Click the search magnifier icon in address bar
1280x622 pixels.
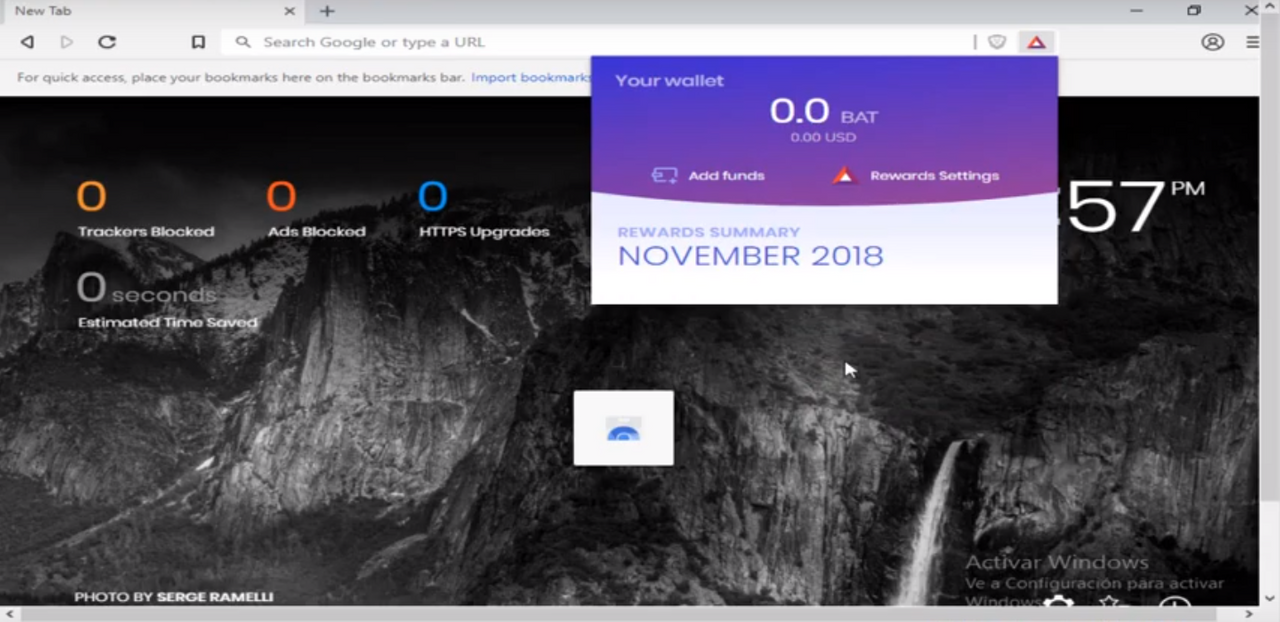243,42
